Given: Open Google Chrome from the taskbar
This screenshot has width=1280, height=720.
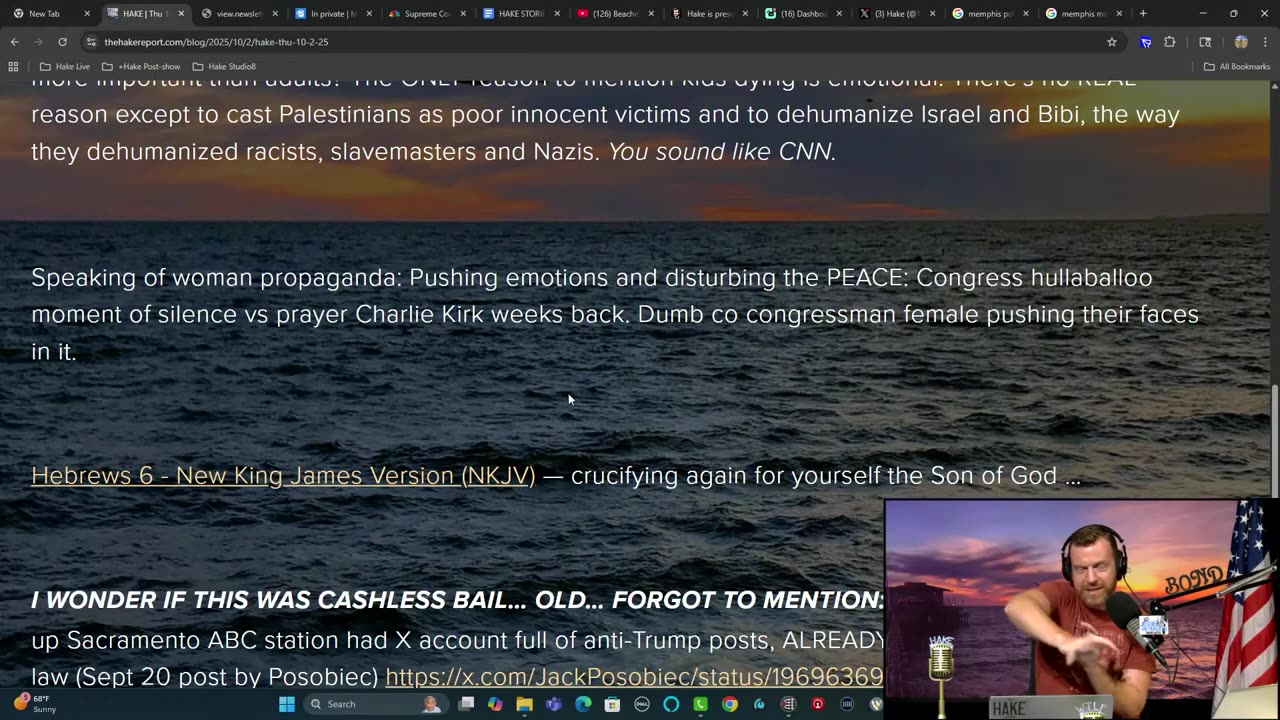Looking at the screenshot, I should (730, 704).
